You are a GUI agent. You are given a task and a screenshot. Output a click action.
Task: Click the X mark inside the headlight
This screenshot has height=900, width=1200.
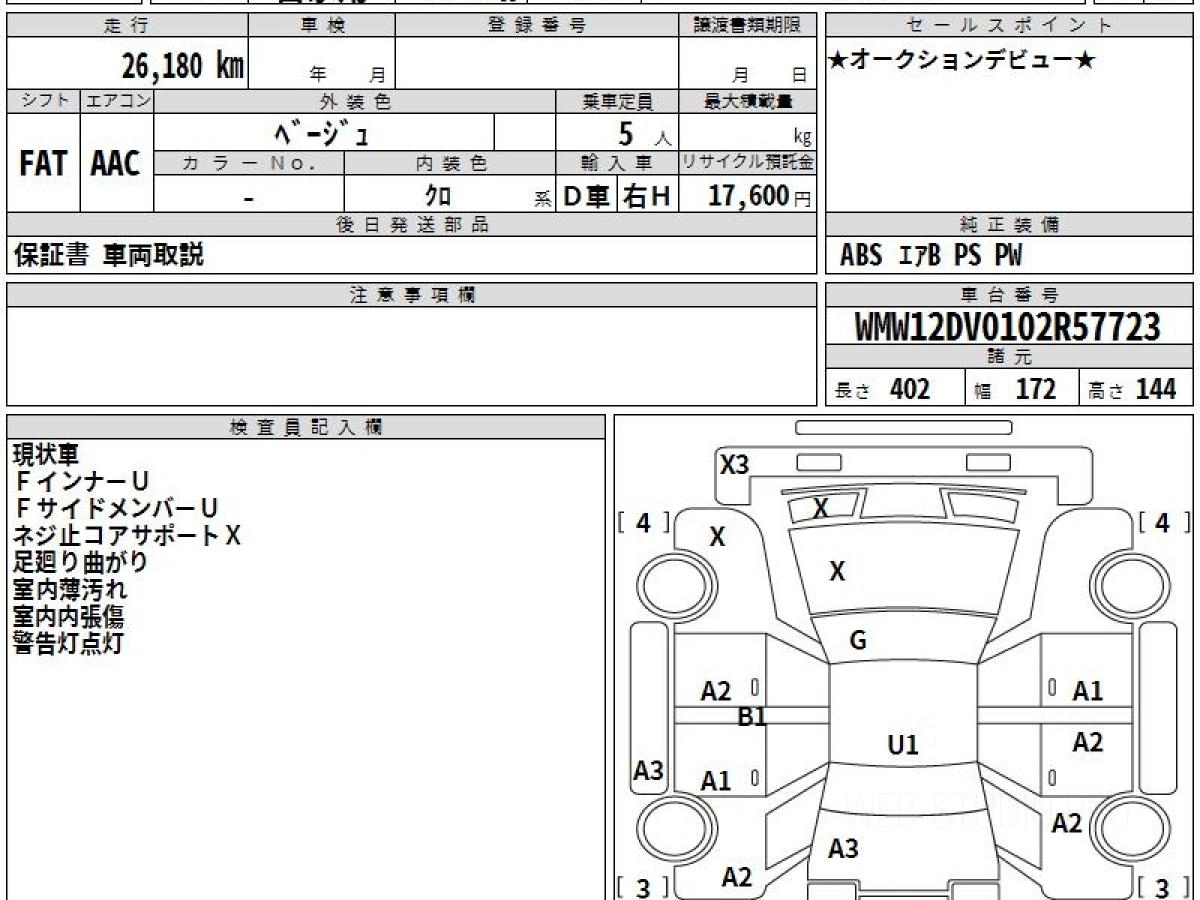(821, 509)
